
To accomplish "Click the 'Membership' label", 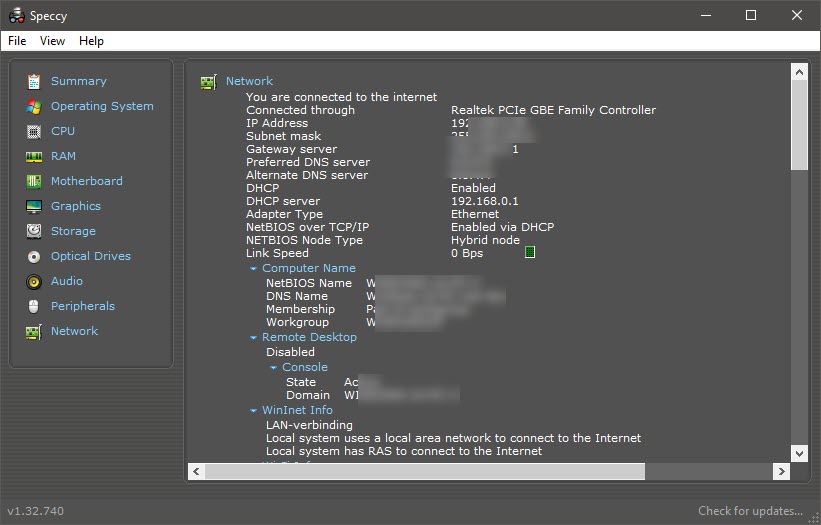I will [x=301, y=309].
